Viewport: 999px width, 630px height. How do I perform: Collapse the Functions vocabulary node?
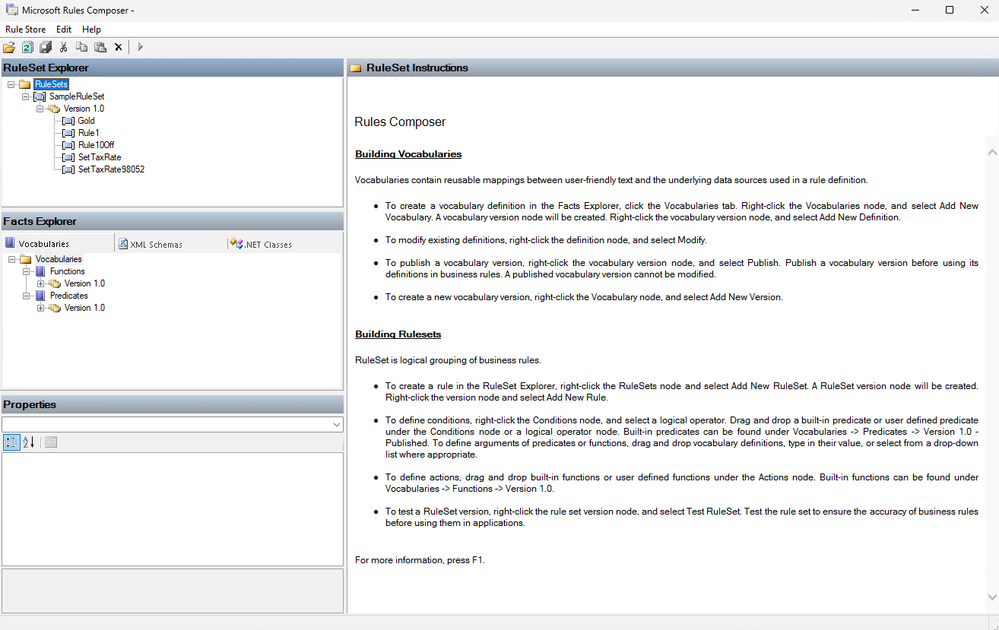pos(26,271)
